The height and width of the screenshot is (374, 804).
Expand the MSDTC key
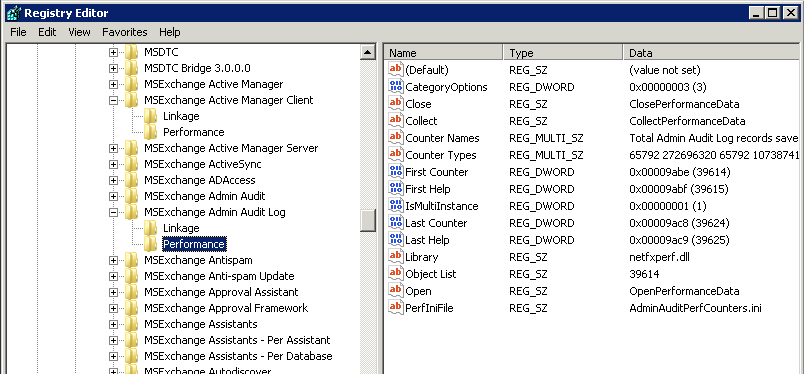click(x=113, y=52)
